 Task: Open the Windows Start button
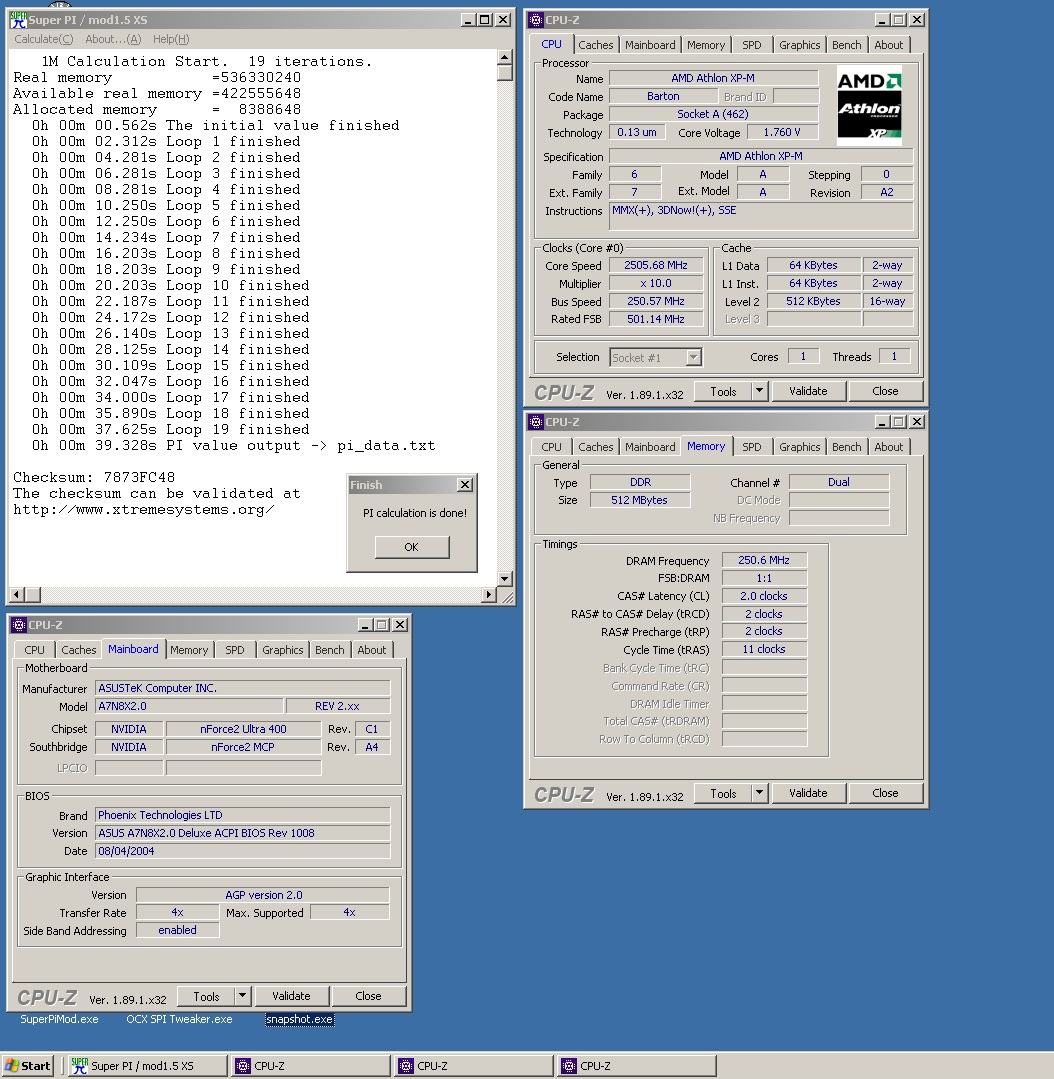tap(28, 1066)
